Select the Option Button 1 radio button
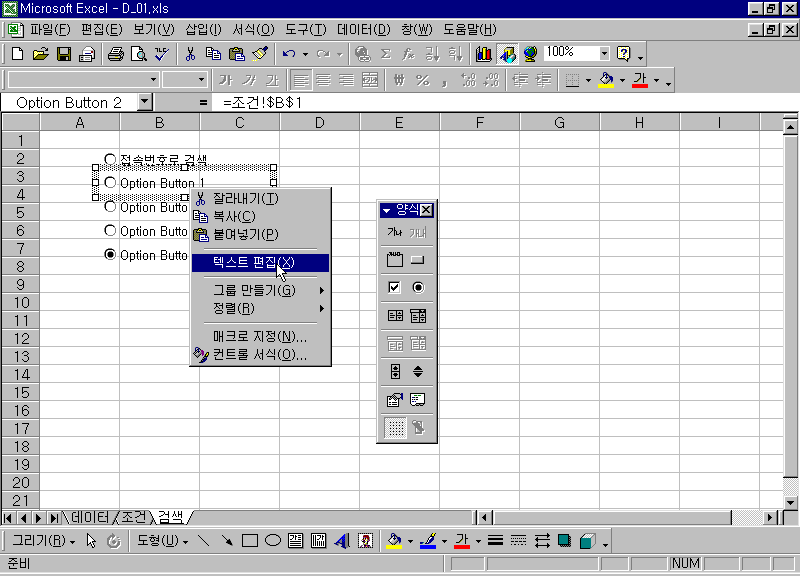800x576 pixels. click(110, 183)
